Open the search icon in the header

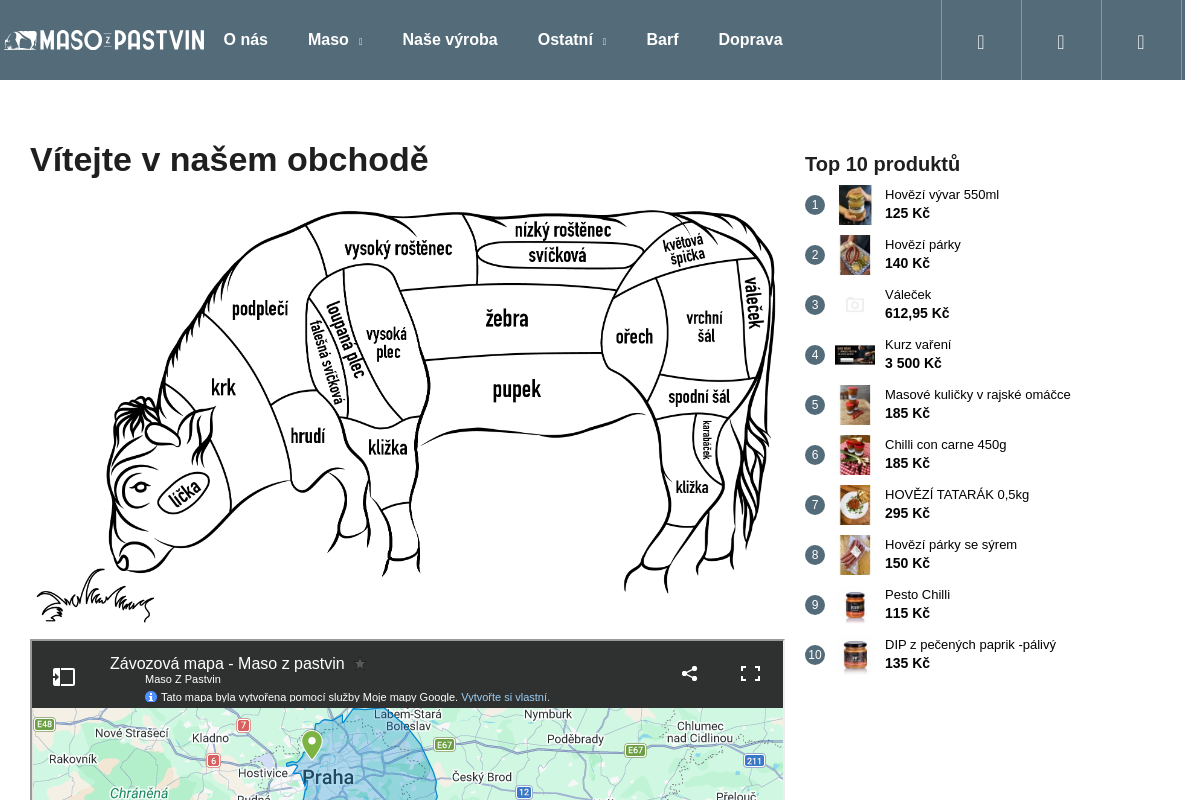[980, 40]
